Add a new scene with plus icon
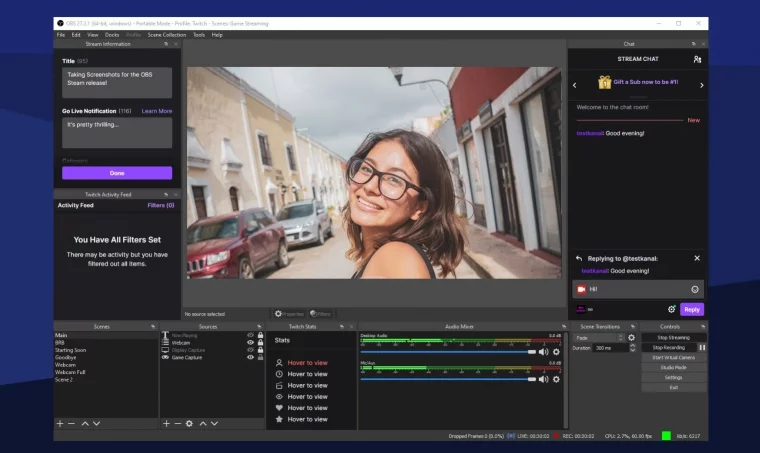This screenshot has height=453, width=760. coord(60,423)
